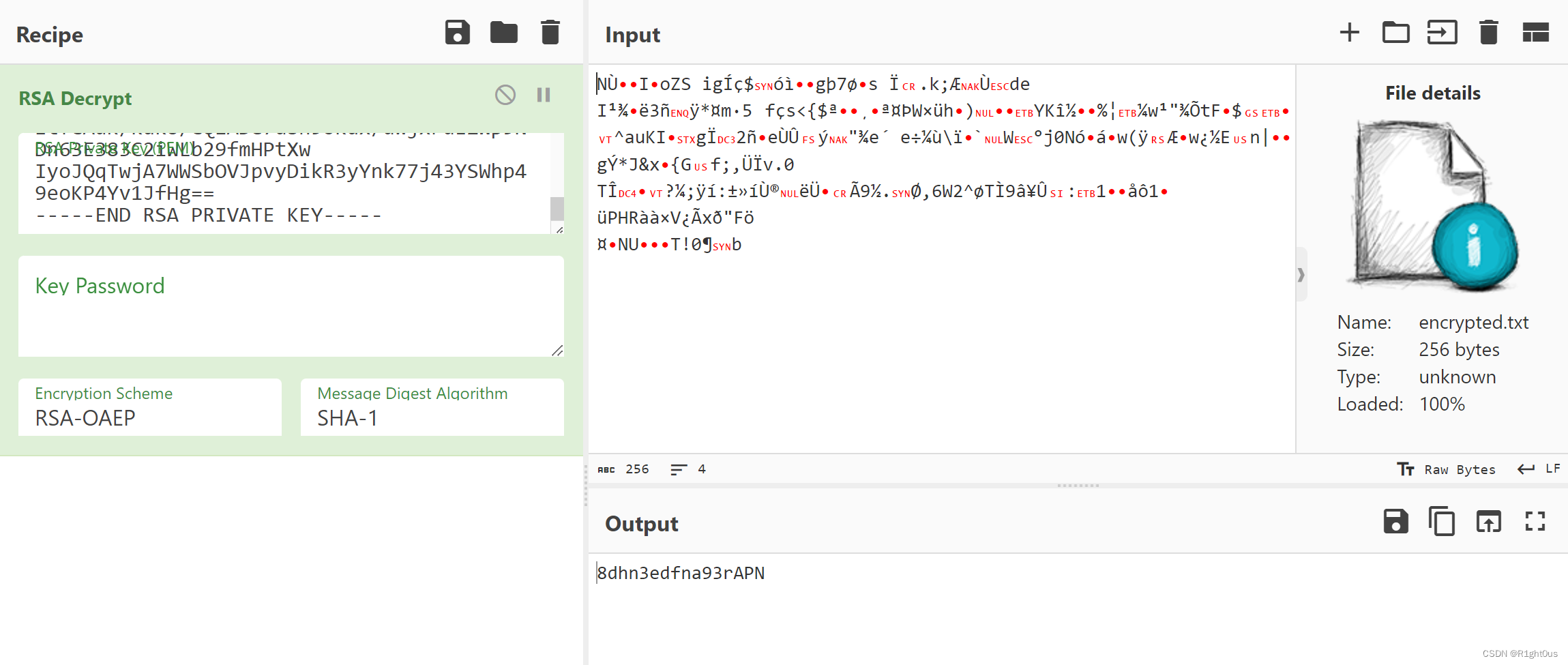Click the RSA Decrypt operation title
This screenshot has height=665, width=1568.
coord(75,98)
